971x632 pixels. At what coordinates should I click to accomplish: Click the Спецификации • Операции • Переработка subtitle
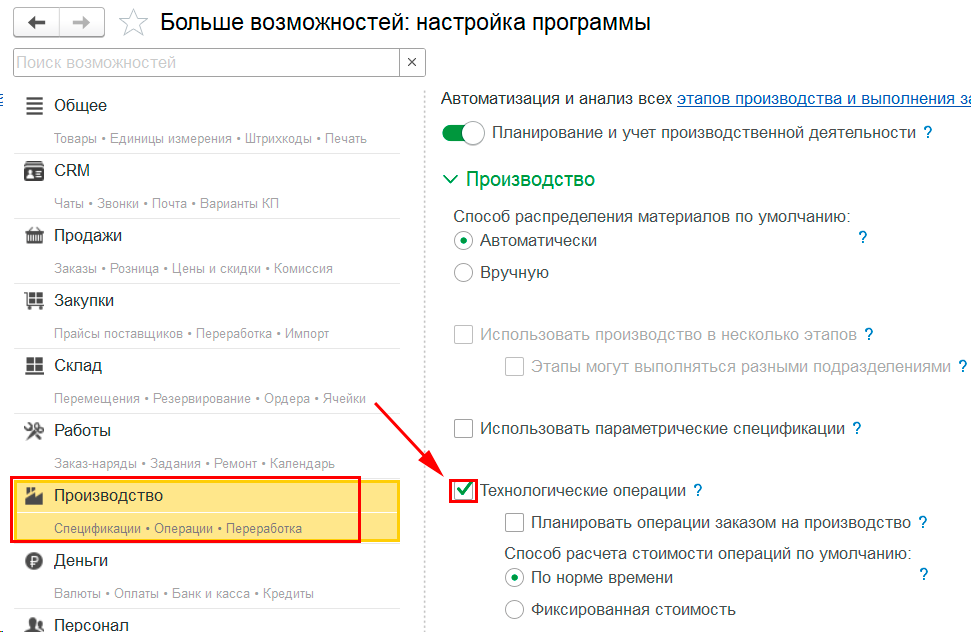(178, 529)
